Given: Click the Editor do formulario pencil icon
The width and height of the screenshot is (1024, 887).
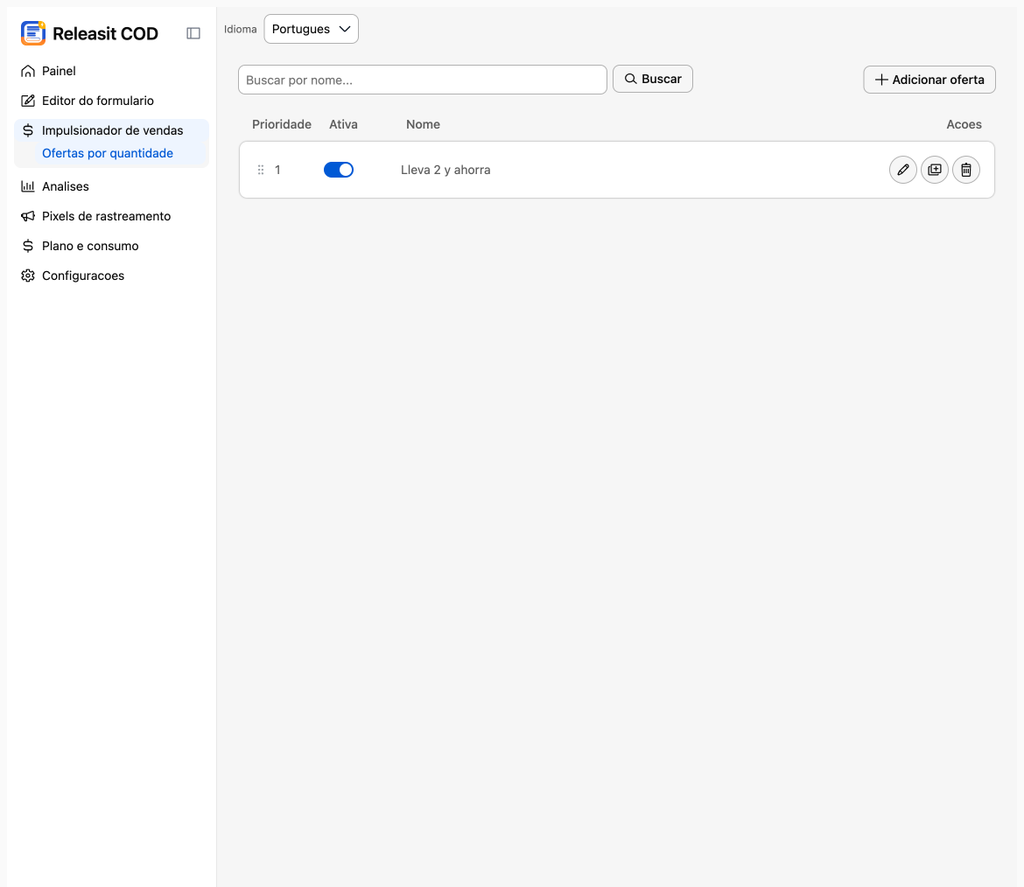Looking at the screenshot, I should click(x=27, y=101).
